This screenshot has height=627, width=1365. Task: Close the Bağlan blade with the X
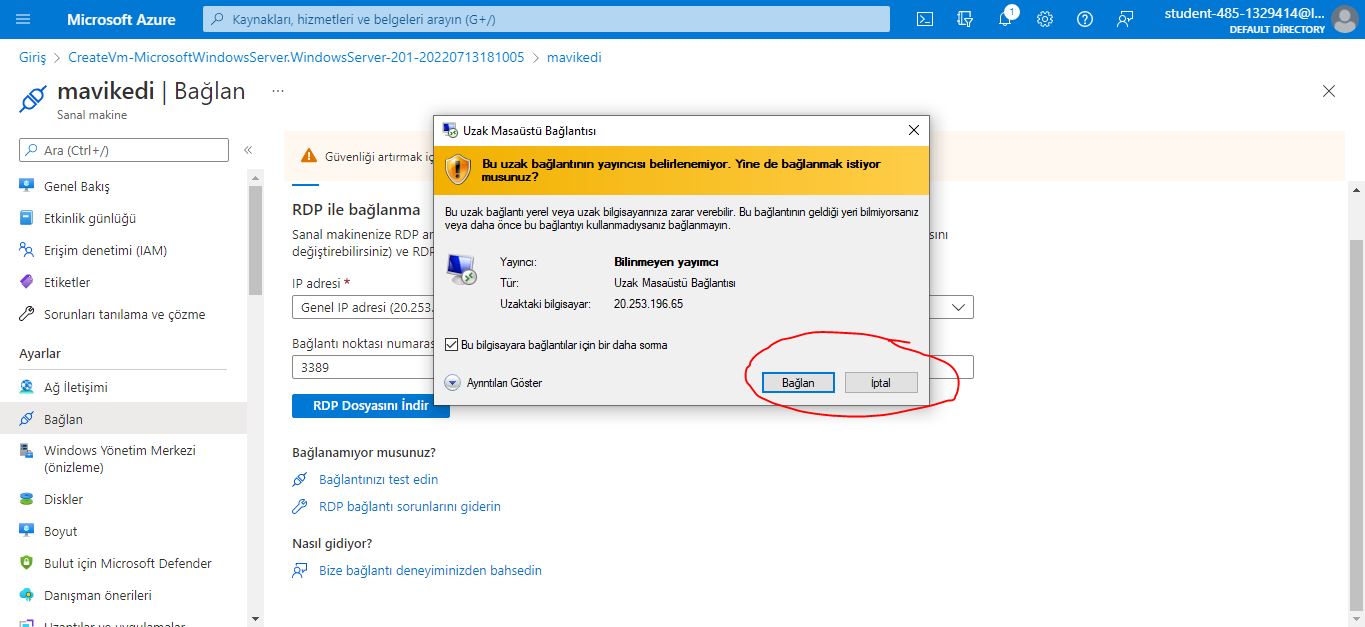pyautogui.click(x=1329, y=91)
